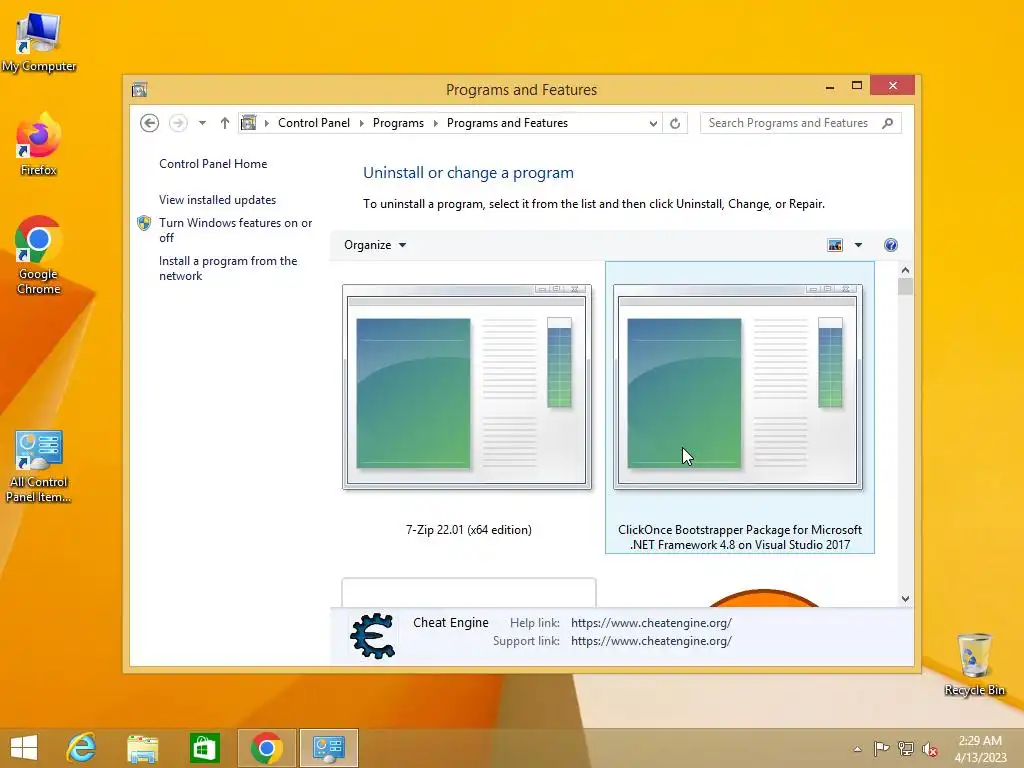Click Programs in the breadcrumb path
This screenshot has height=768, width=1024.
click(x=398, y=123)
